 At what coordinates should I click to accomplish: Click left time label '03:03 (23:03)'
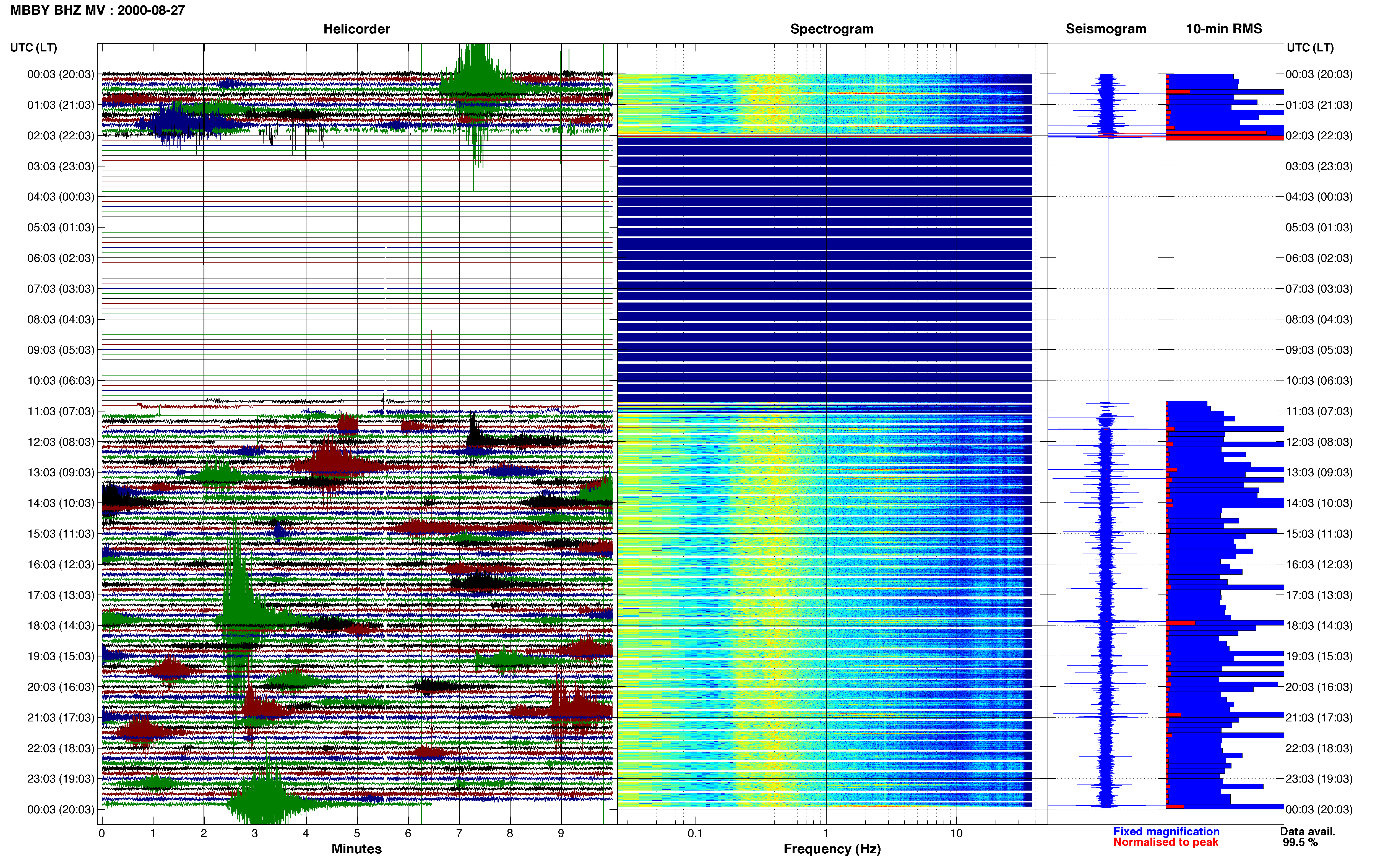(x=61, y=166)
